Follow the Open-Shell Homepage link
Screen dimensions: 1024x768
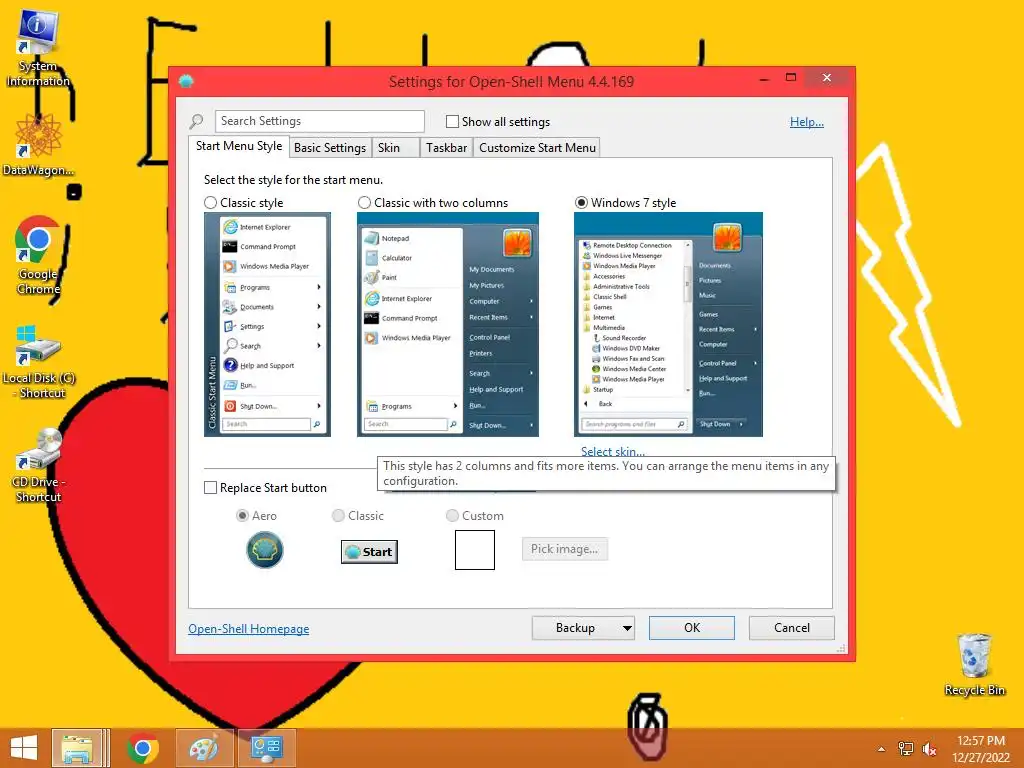249,629
